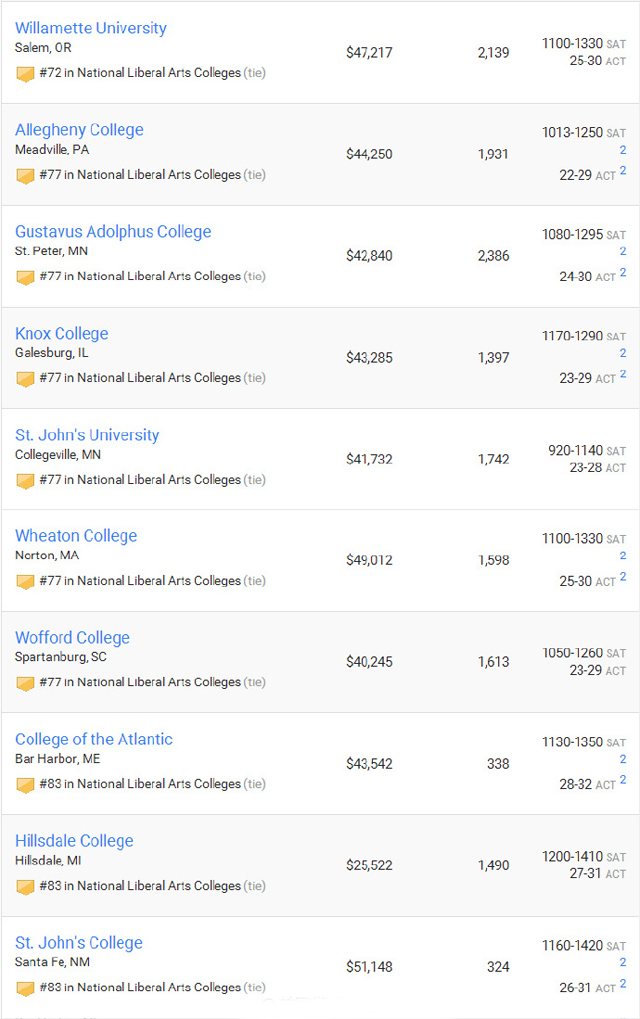This screenshot has width=640, height=1019.
Task: Click the ranking badge icon under Gustavus Adolphus College
Action: [25, 277]
